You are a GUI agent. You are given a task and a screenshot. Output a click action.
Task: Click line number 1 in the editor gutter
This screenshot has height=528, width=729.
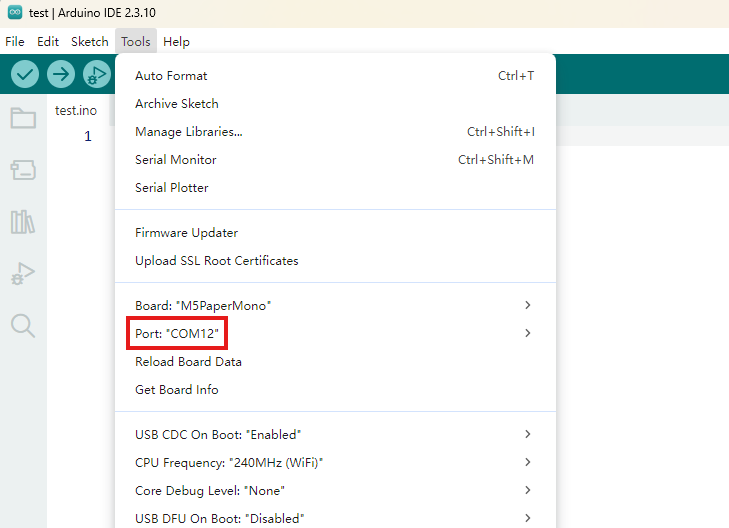[87, 136]
